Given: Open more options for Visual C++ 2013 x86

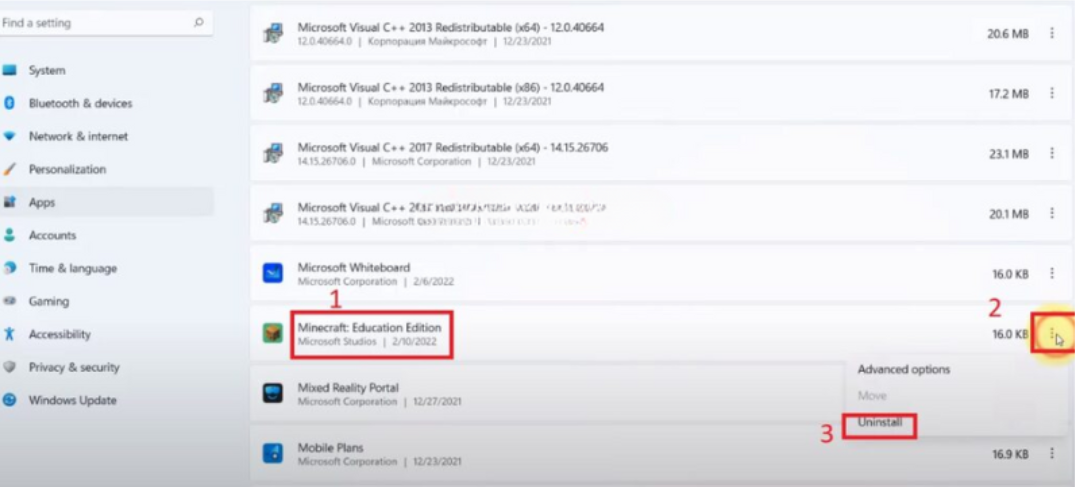Looking at the screenshot, I should [x=1052, y=93].
